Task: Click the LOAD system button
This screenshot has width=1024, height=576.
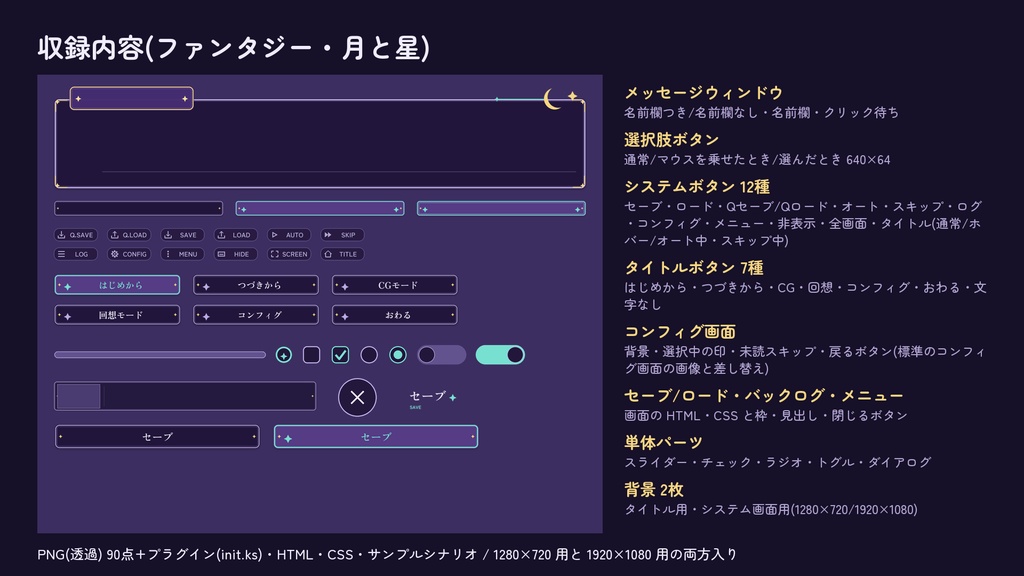Action: (x=236, y=235)
